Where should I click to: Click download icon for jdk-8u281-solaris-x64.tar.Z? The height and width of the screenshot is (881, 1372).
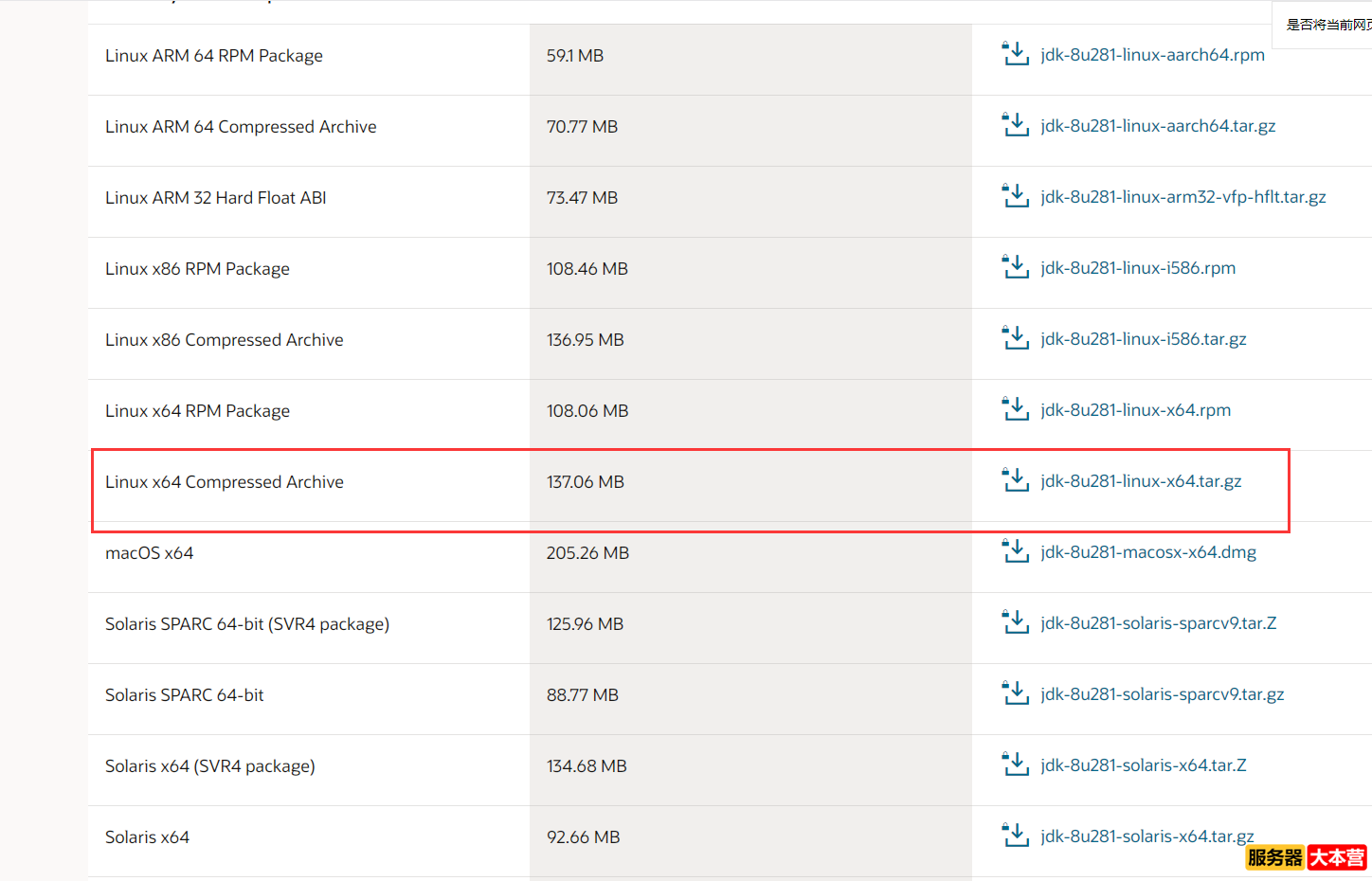[x=1016, y=764]
